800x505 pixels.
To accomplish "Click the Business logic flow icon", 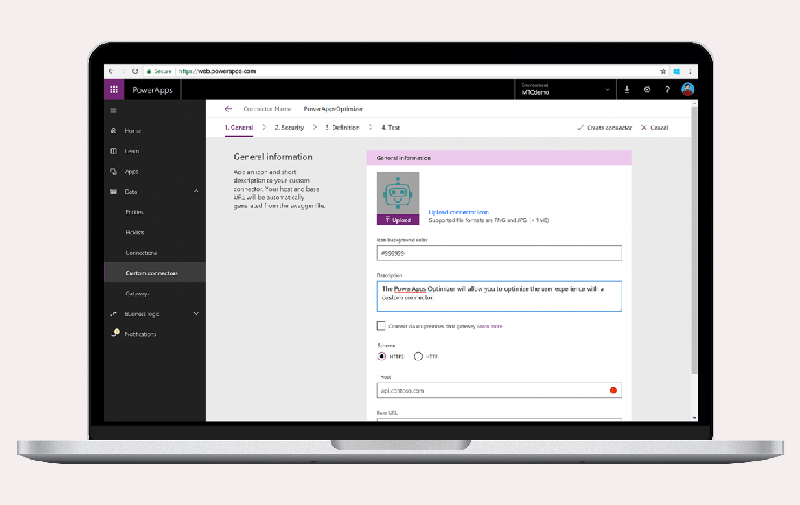I will pyautogui.click(x=113, y=314).
